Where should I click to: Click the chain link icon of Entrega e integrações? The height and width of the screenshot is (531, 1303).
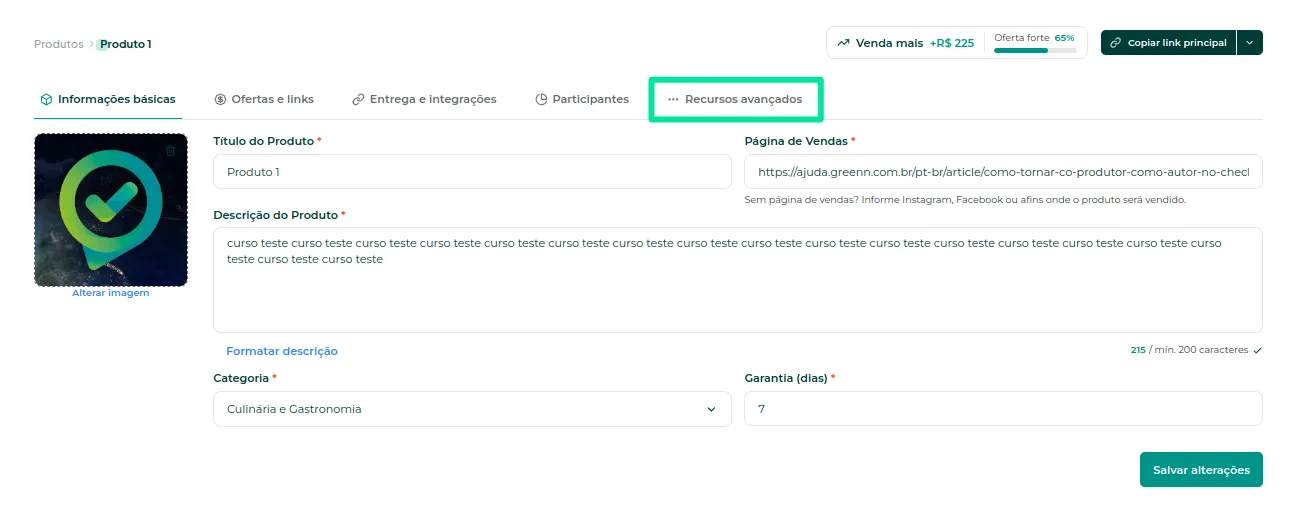click(x=358, y=99)
